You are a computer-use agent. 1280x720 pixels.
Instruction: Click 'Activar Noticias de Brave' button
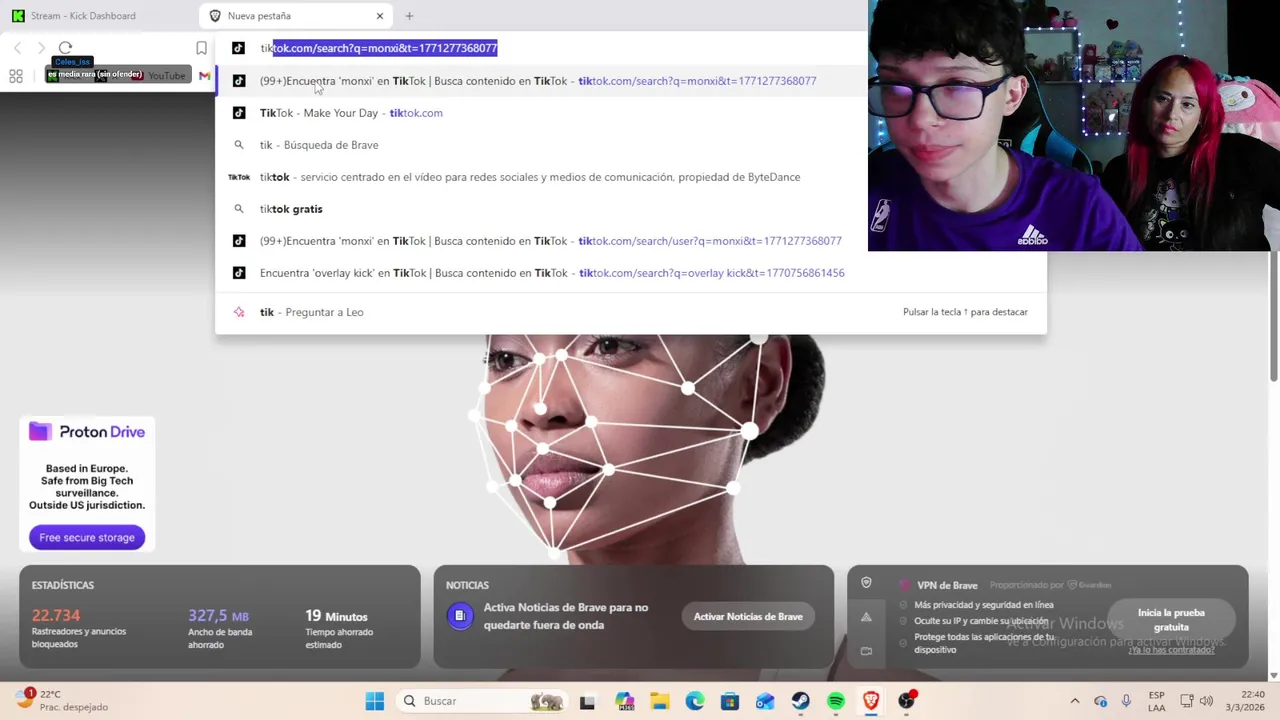coord(748,616)
